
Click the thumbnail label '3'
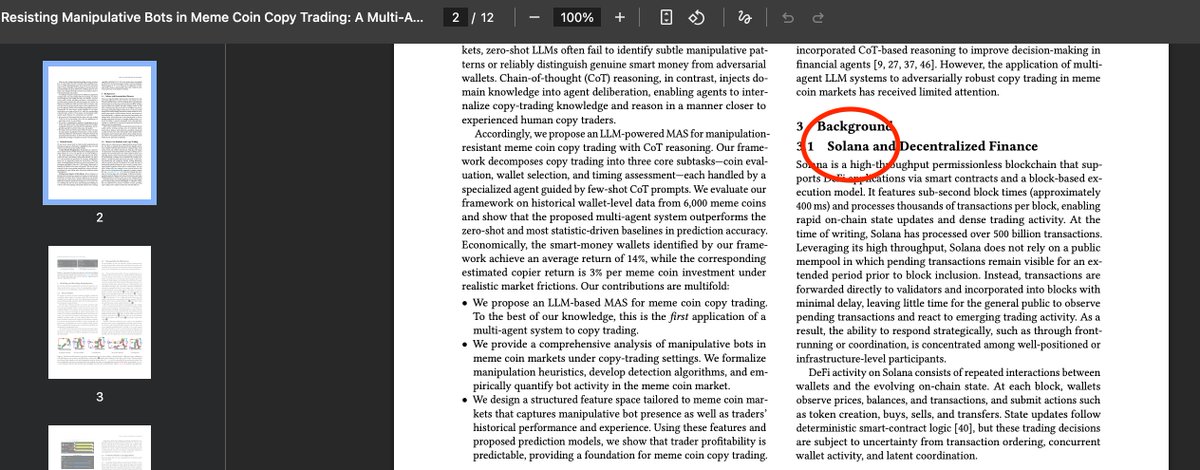(99, 397)
